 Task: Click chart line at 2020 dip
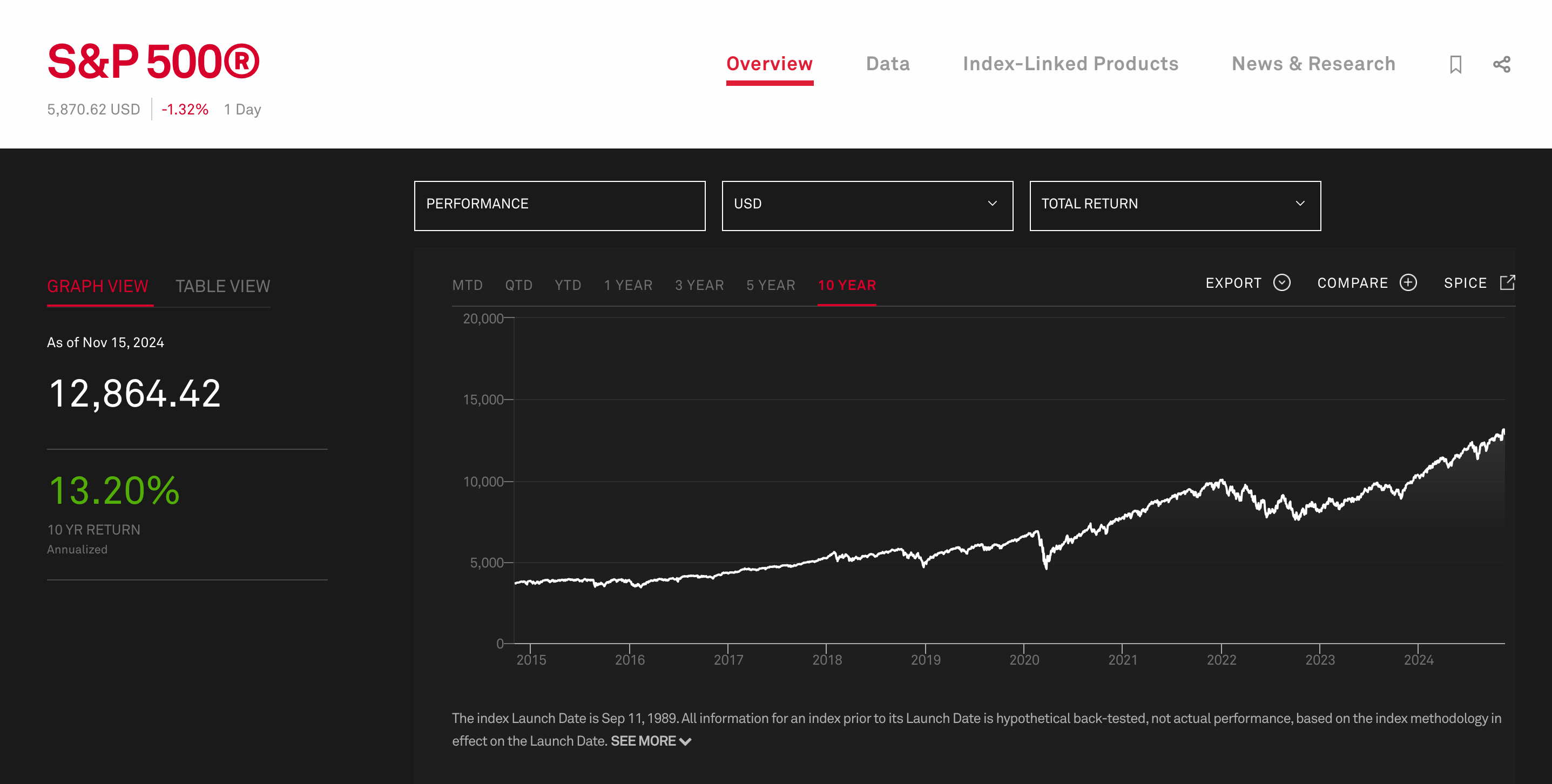point(1045,565)
